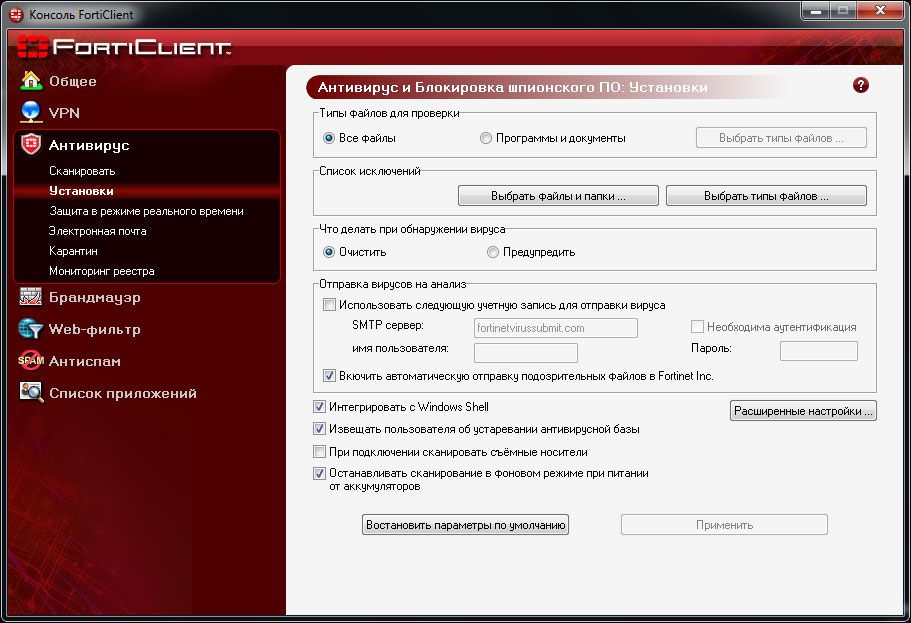Open the Антивирус section heading
The image size is (911, 623).
point(89,145)
